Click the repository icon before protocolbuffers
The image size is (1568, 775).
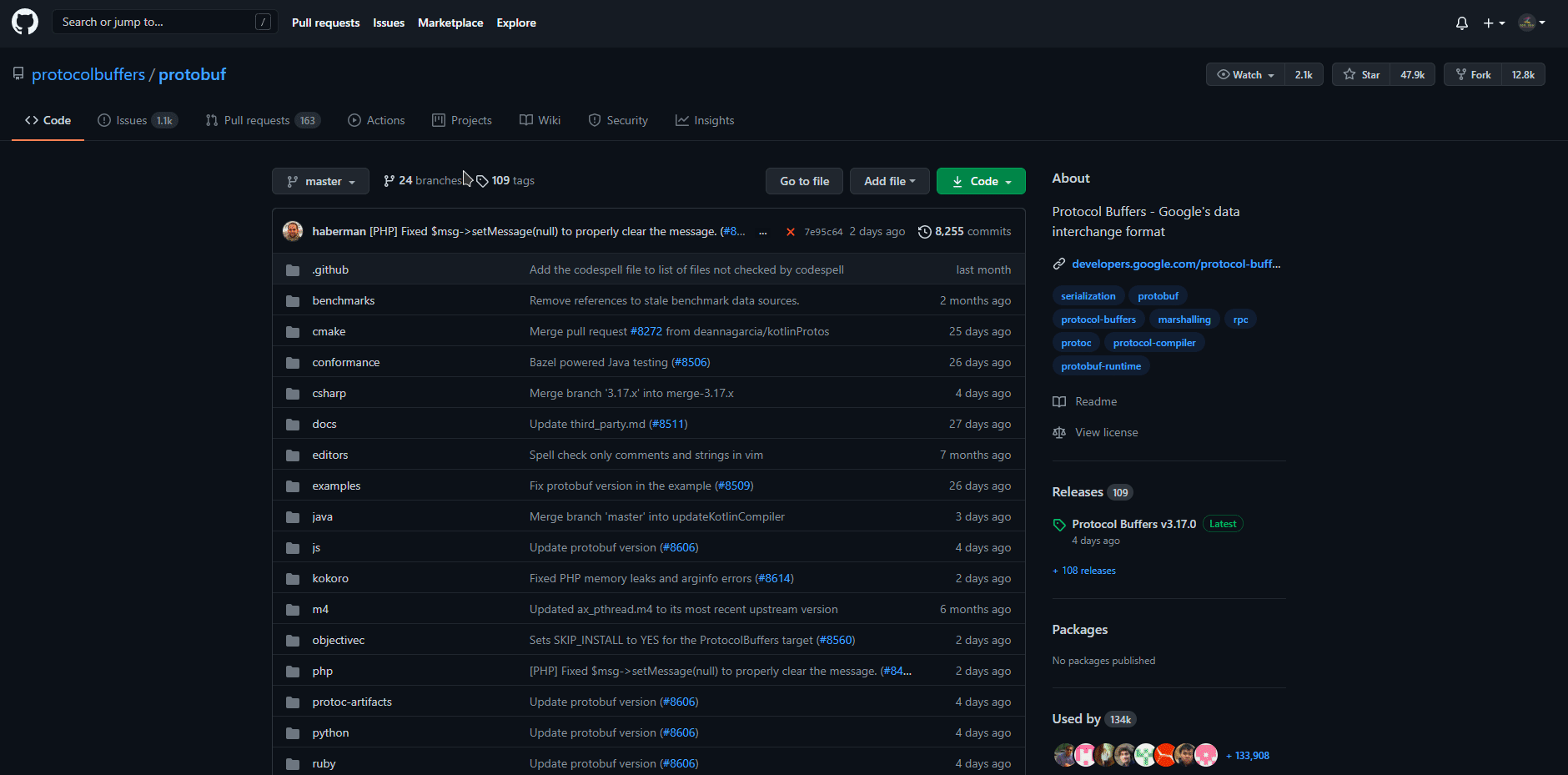pos(18,74)
